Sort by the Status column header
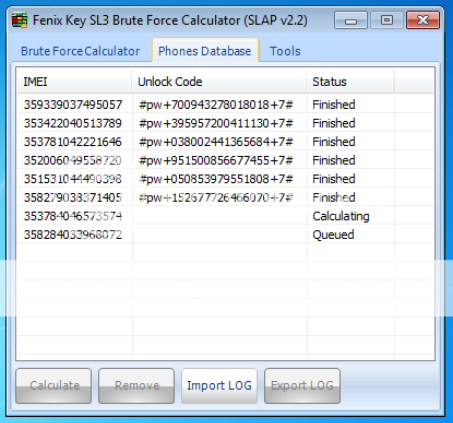This screenshot has width=453, height=423. pos(350,82)
